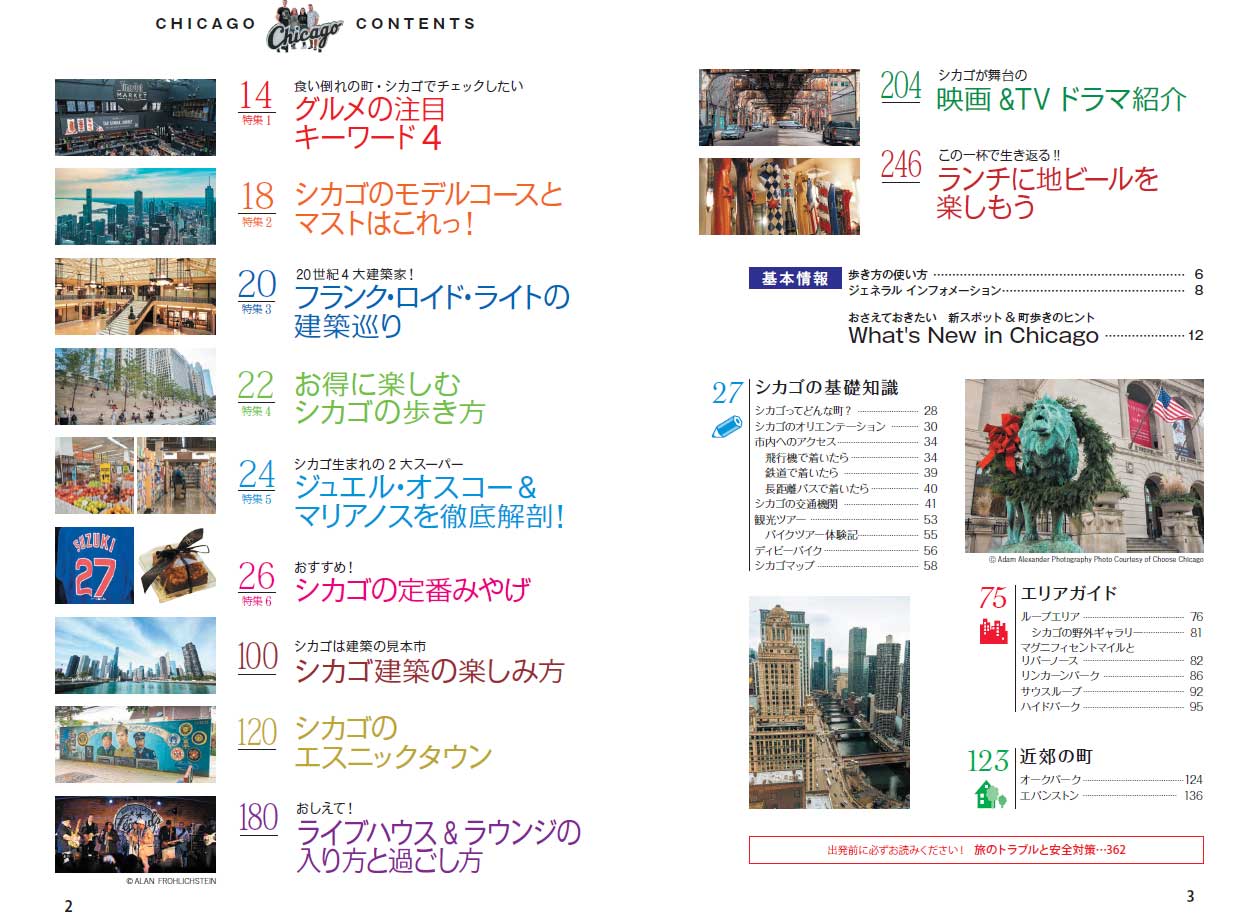Click the blue pencil icon under 27
This screenshot has width=1260, height=918.
pos(728,427)
